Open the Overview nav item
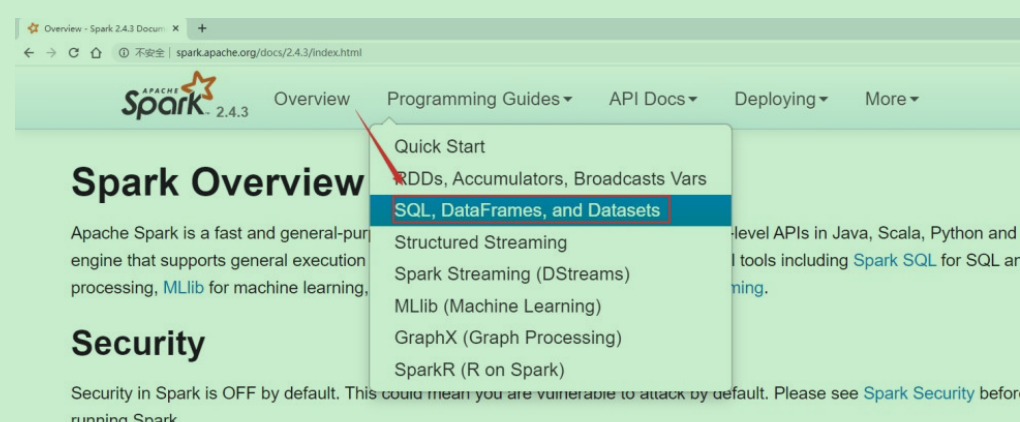Viewport: 1020px width, 422px height. (x=312, y=99)
